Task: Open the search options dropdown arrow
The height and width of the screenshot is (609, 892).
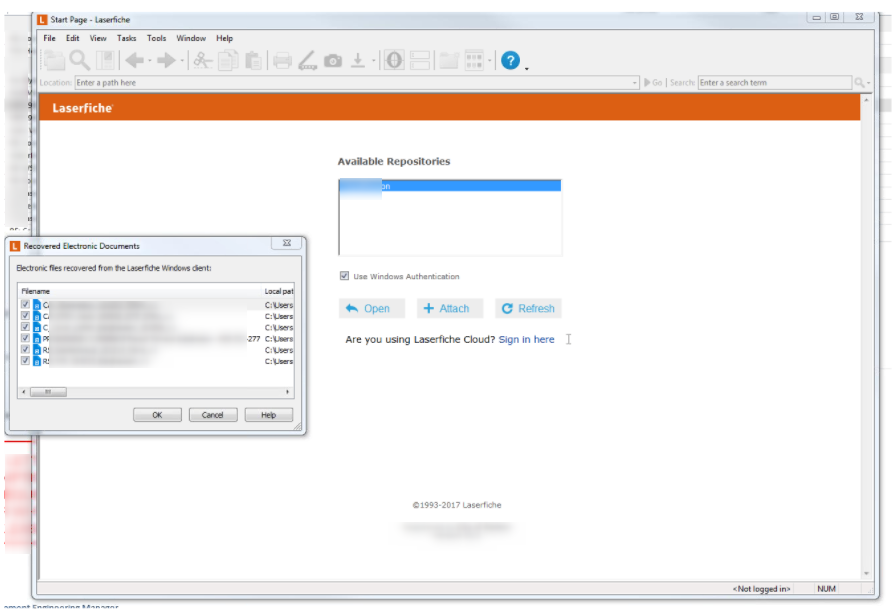Action: (869, 84)
